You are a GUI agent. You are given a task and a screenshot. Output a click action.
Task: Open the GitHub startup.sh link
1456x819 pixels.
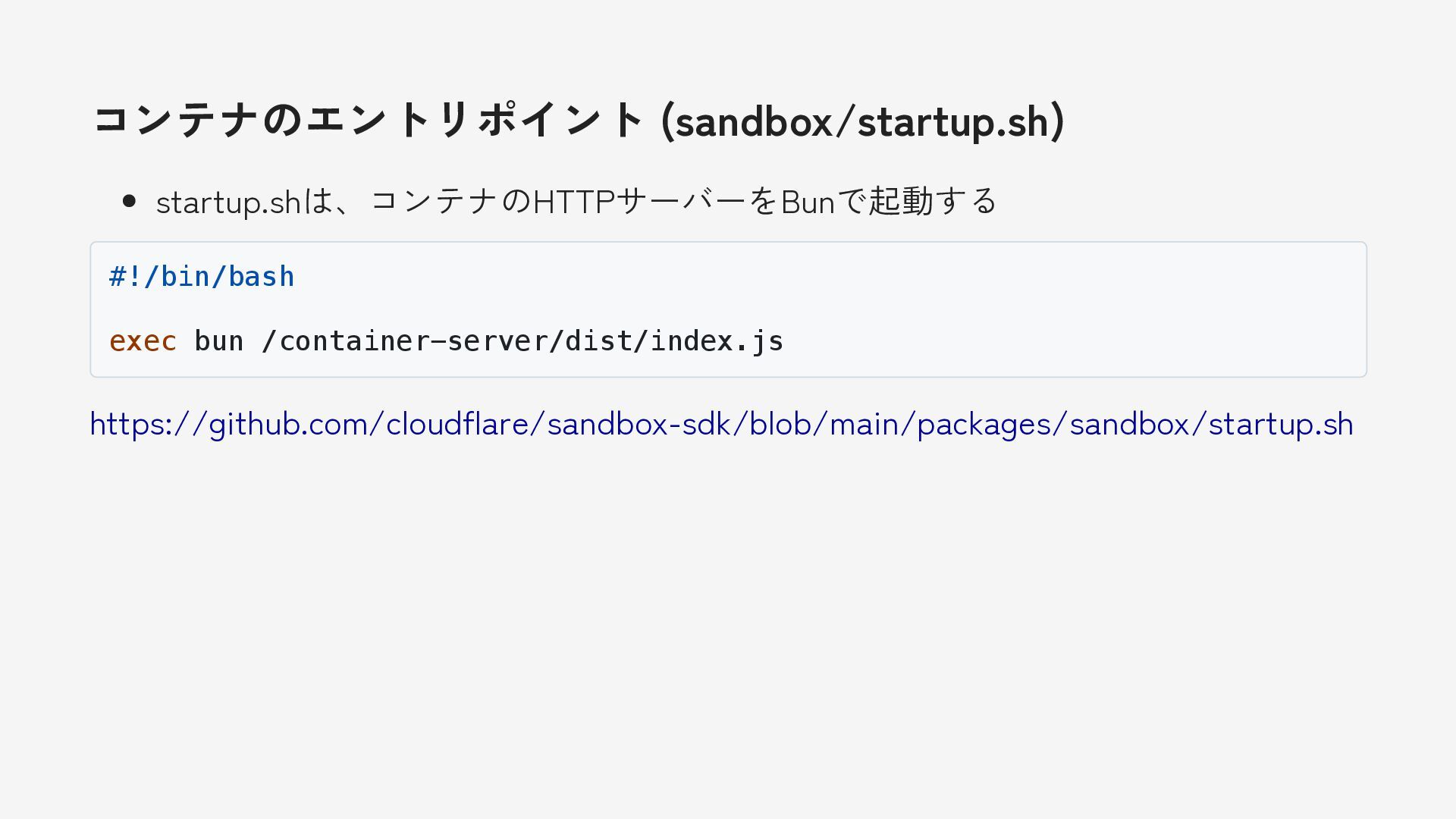pos(720,424)
